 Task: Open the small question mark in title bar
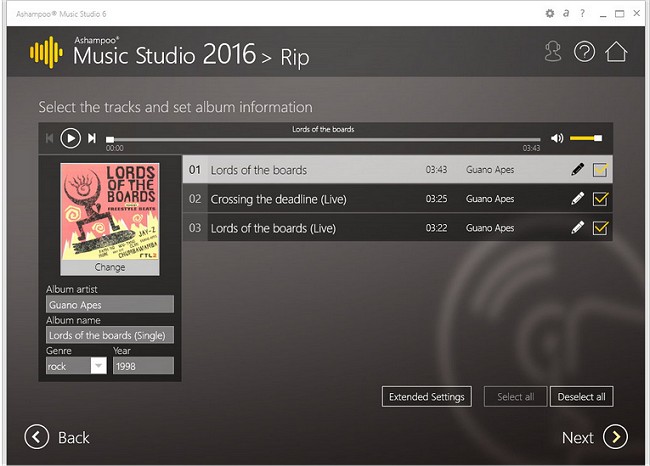(x=582, y=13)
